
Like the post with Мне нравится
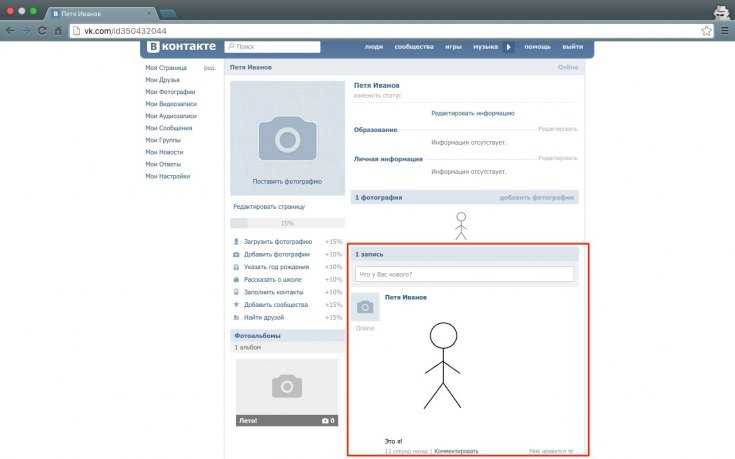point(551,451)
